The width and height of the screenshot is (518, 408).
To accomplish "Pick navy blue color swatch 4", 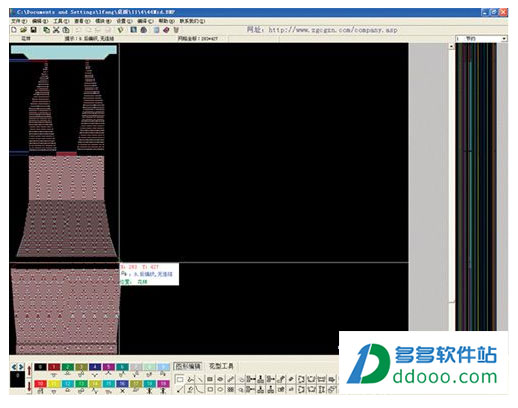I will 95,367.
